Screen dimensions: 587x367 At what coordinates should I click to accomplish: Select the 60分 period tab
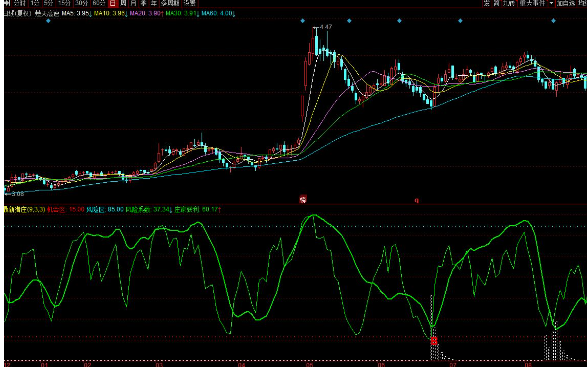pyautogui.click(x=99, y=3)
